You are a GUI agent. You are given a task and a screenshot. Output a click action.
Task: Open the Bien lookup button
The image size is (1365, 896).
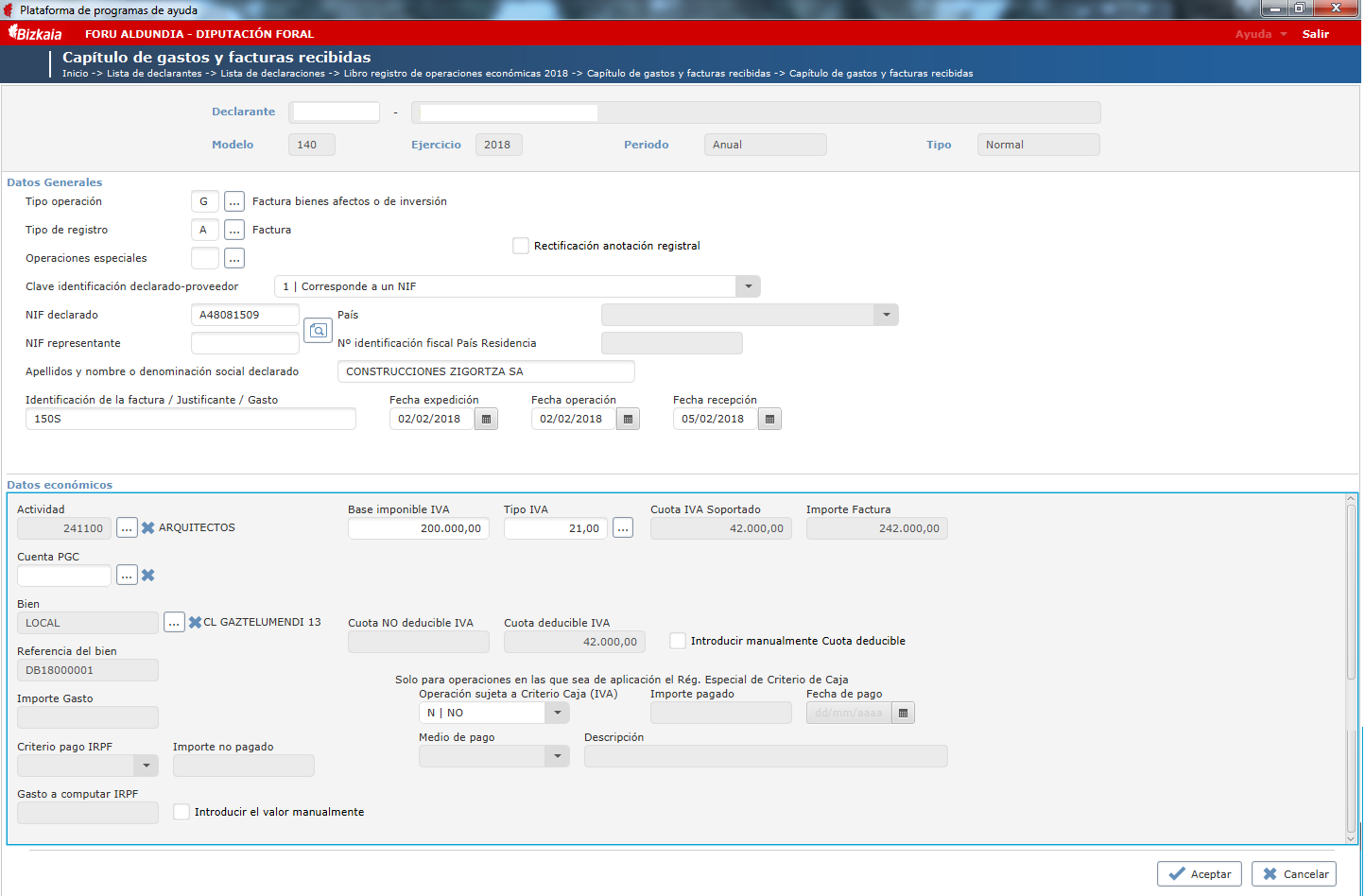pos(174,623)
